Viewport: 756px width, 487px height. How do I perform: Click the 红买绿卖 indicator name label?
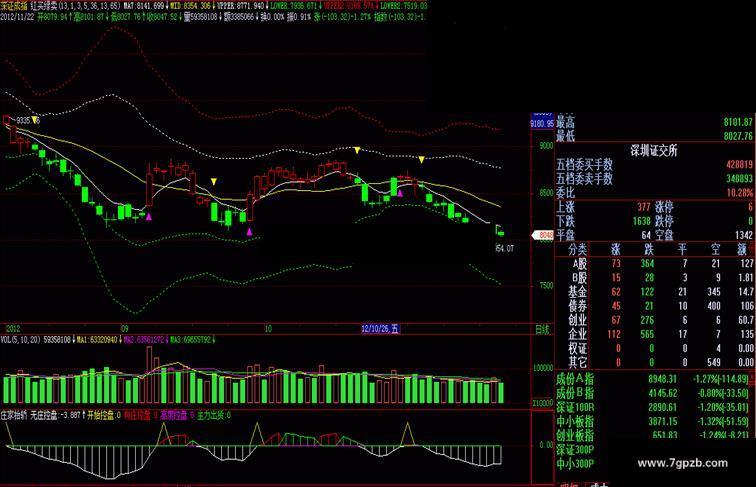[x=44, y=6]
